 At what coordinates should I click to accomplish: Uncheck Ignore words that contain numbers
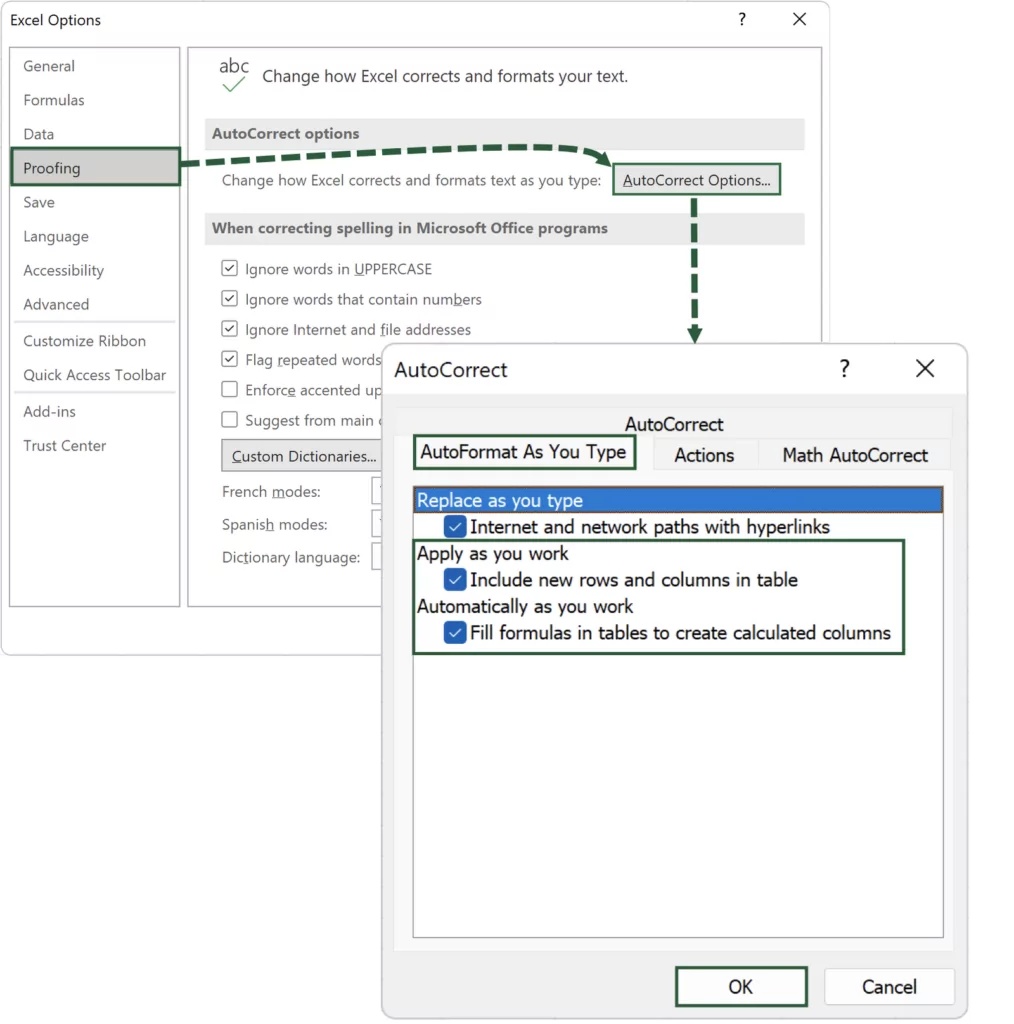(x=230, y=299)
